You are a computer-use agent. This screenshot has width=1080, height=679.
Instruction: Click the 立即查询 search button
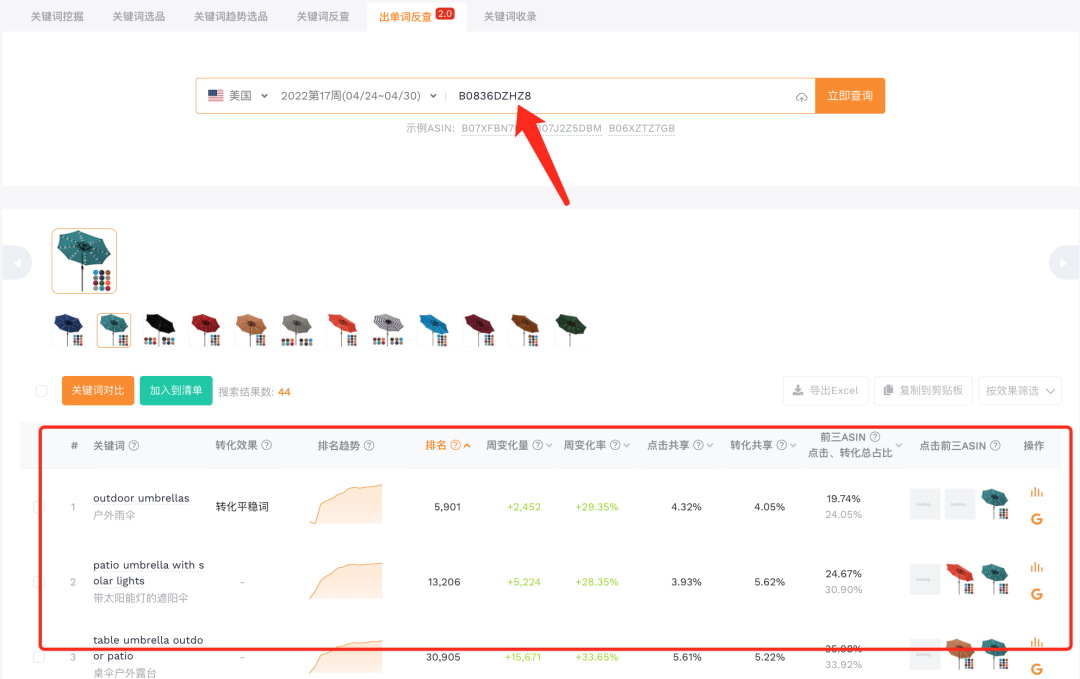point(849,96)
